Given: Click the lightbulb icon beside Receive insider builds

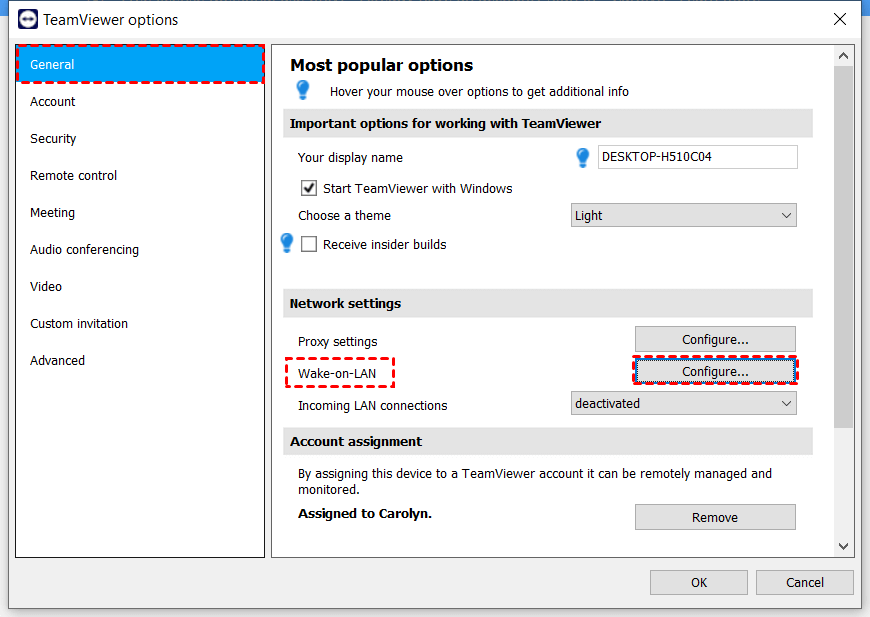Looking at the screenshot, I should [x=287, y=243].
